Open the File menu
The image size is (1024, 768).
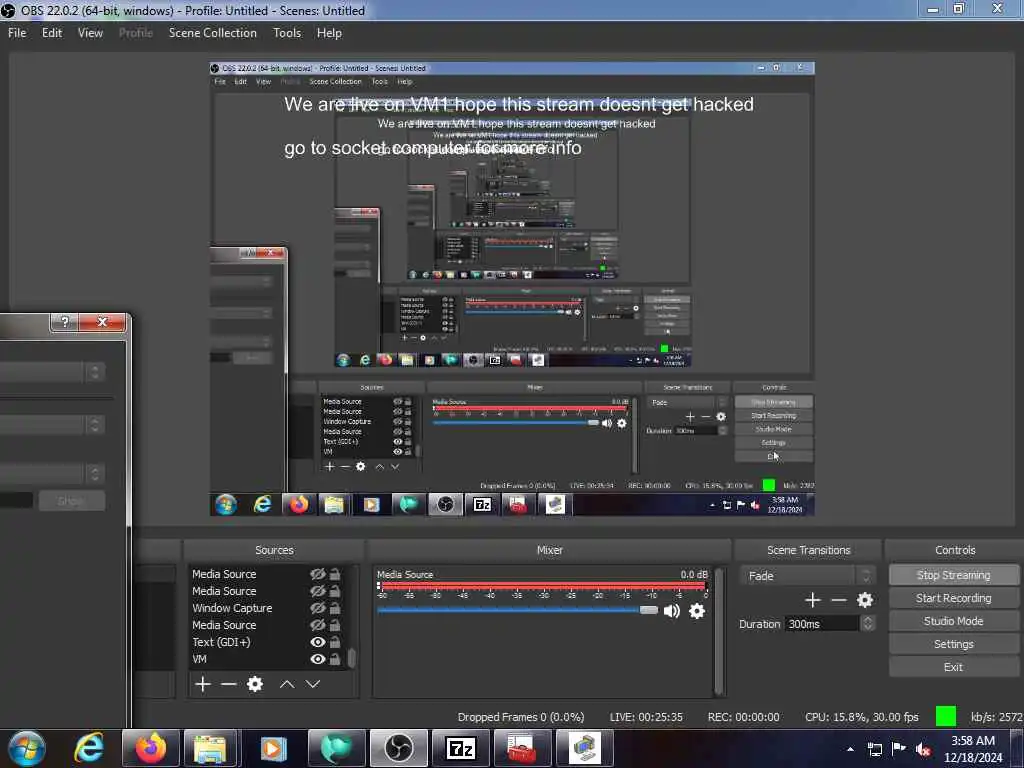pos(17,33)
